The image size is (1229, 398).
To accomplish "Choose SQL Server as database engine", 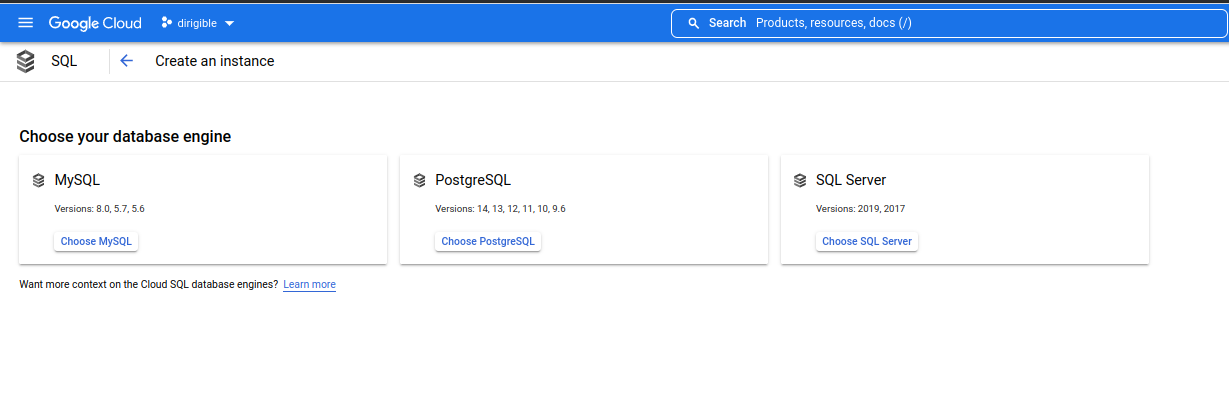I will coord(867,241).
